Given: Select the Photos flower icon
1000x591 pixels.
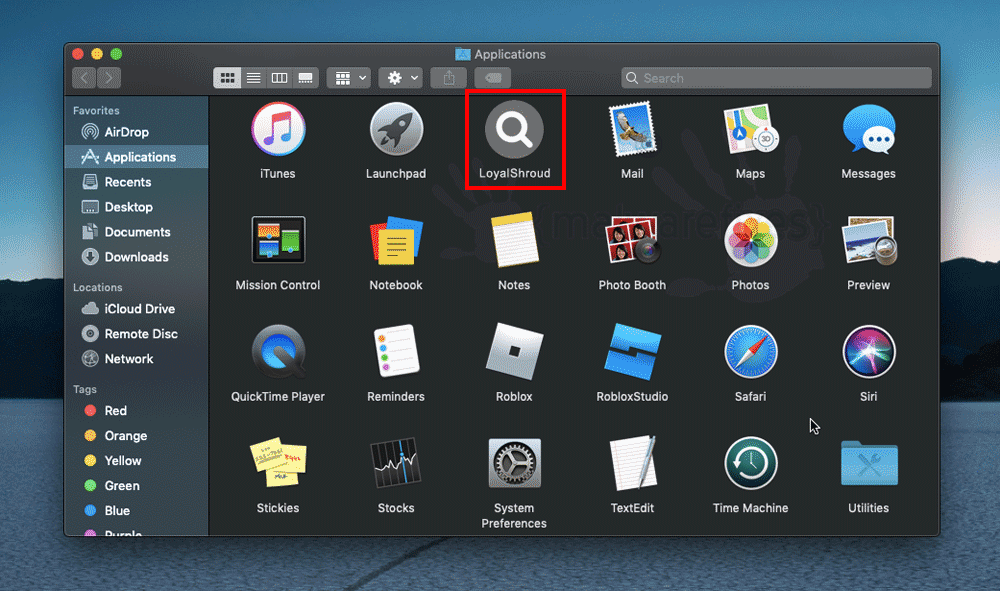Looking at the screenshot, I should (x=751, y=240).
